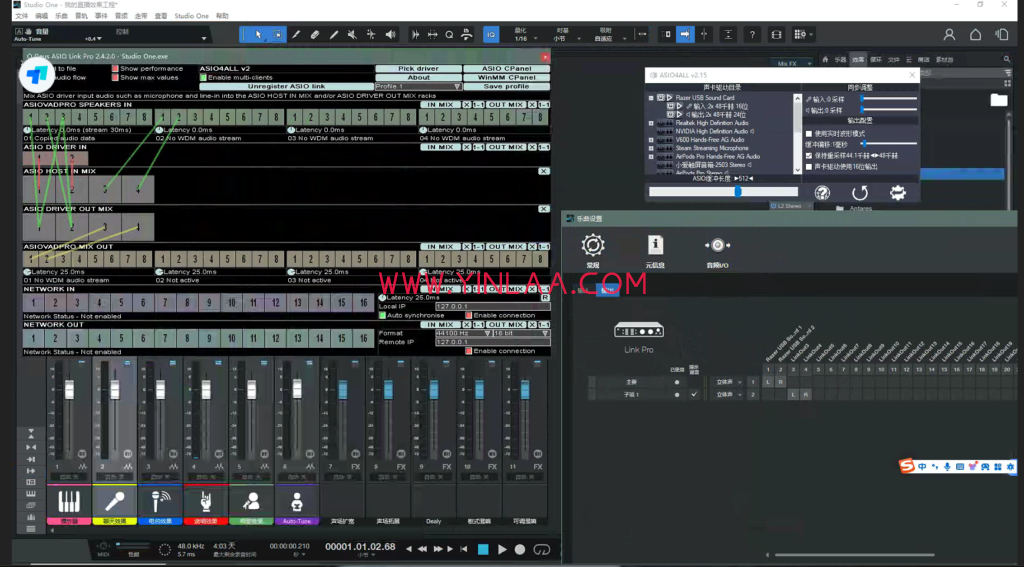Open the 帮助 menu

(x=223, y=16)
